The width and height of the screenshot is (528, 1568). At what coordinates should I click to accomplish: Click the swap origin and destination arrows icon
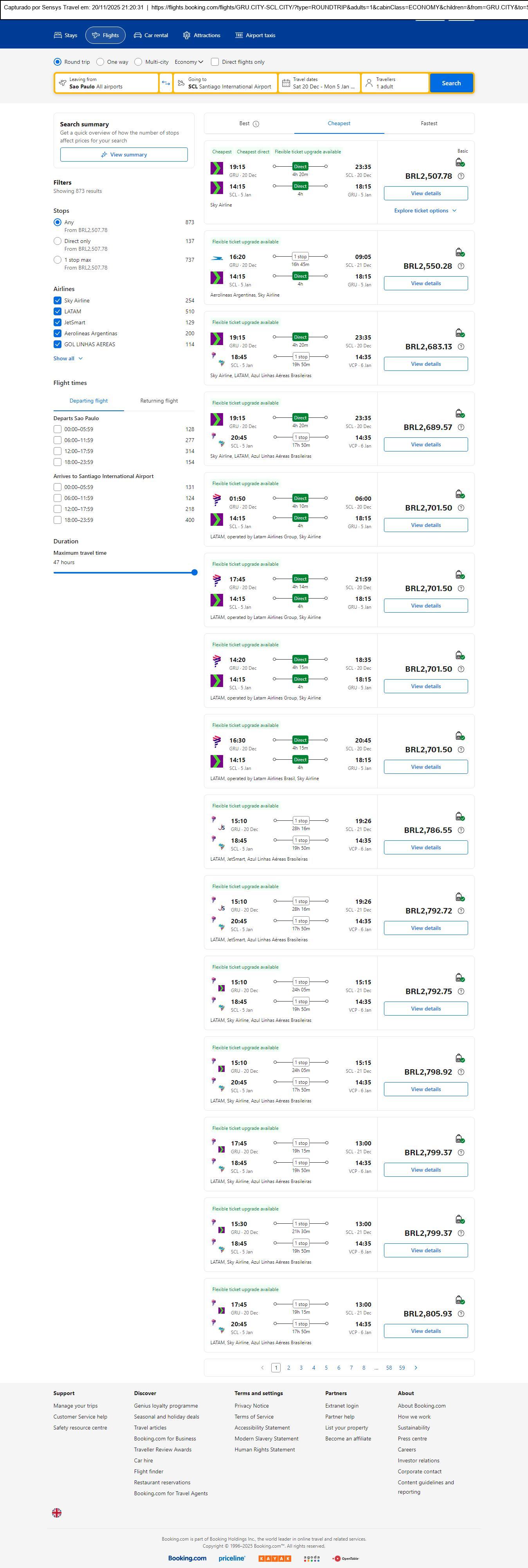[166, 83]
